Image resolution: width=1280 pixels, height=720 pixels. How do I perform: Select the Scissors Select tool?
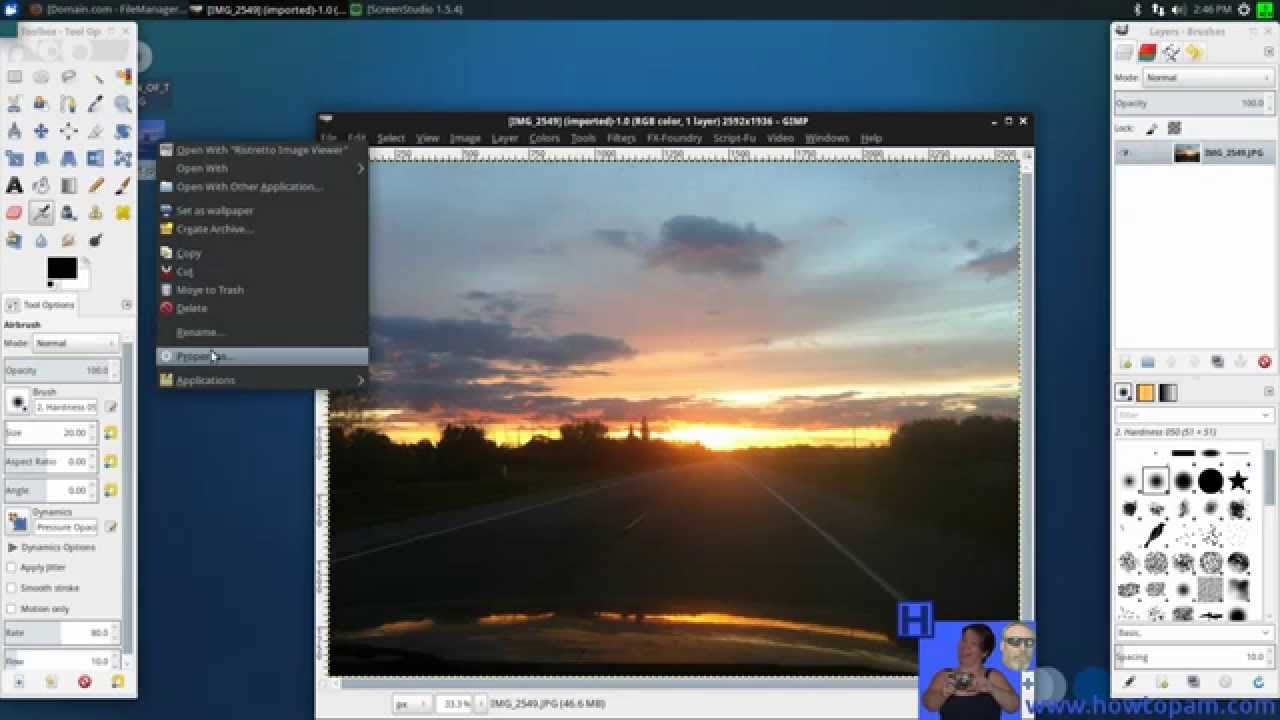point(14,104)
